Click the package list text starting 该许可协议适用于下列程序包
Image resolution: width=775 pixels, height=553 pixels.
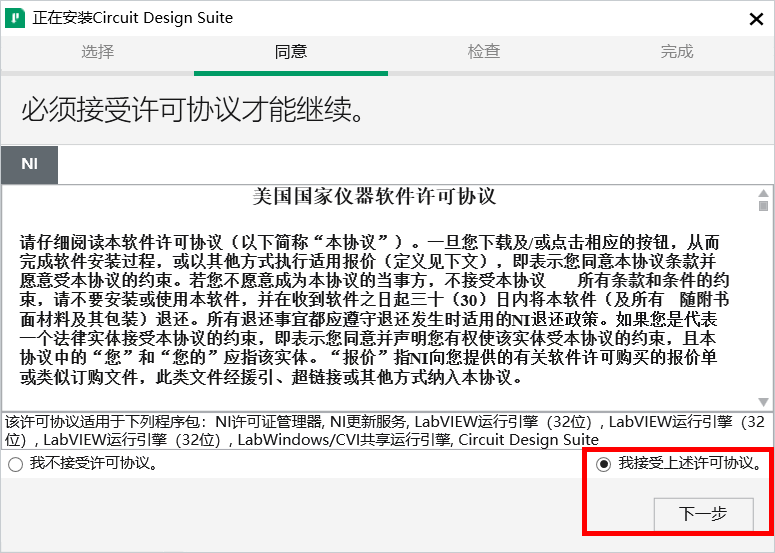point(385,430)
